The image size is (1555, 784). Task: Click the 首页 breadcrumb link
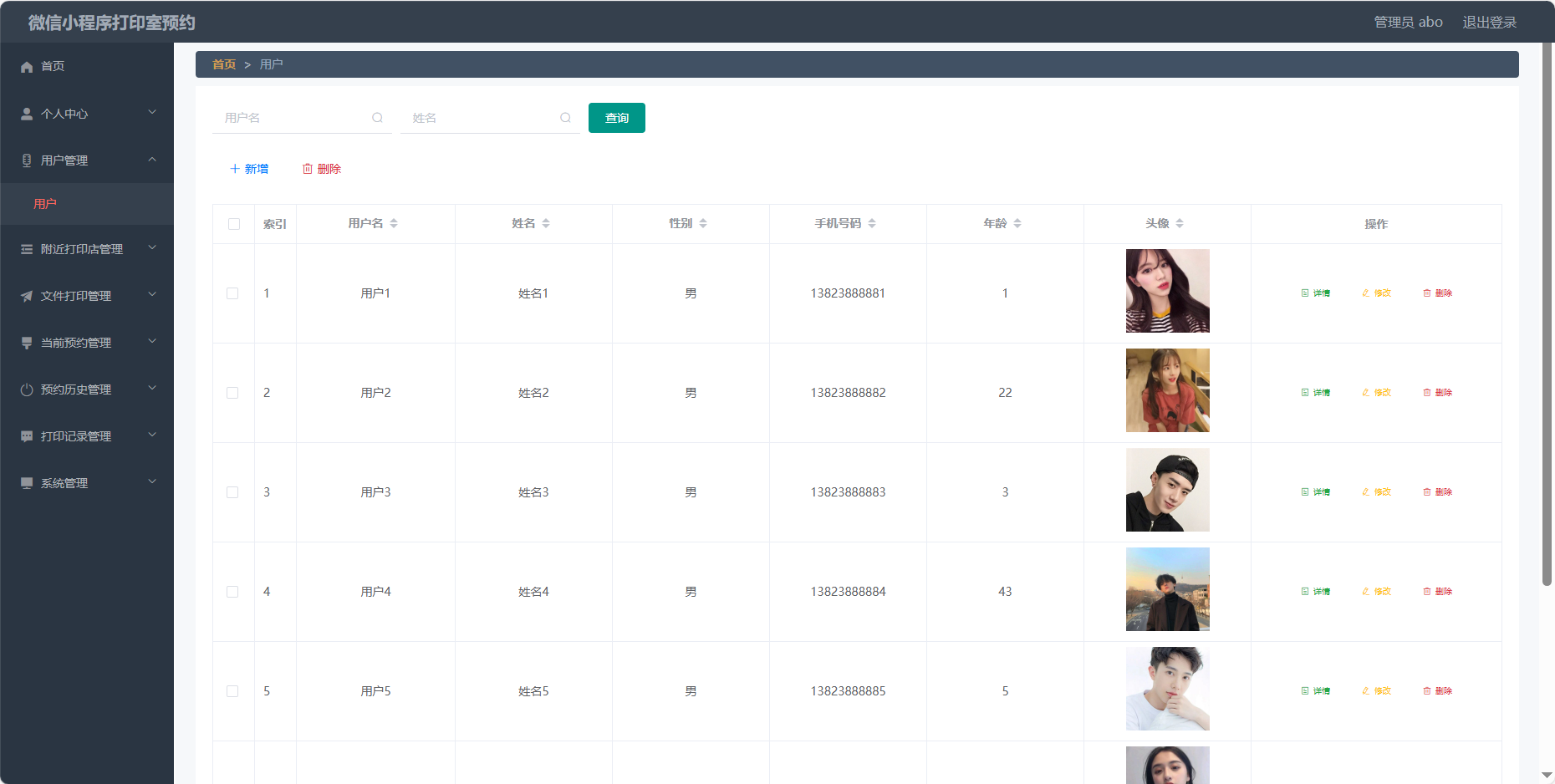224,64
